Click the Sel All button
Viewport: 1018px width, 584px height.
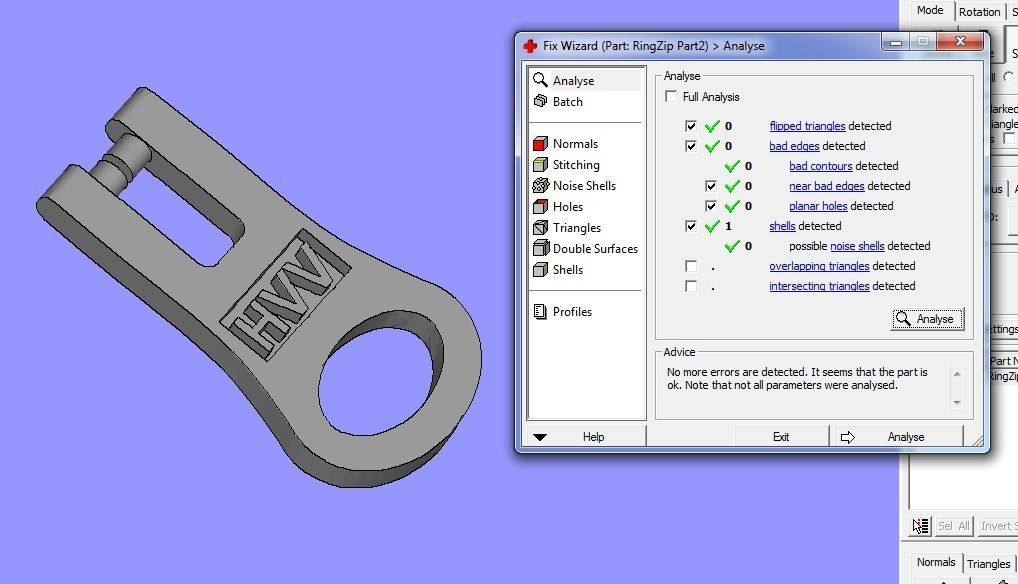[954, 526]
